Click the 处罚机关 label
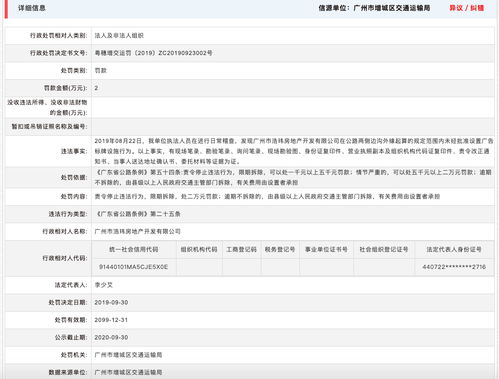 (74, 355)
